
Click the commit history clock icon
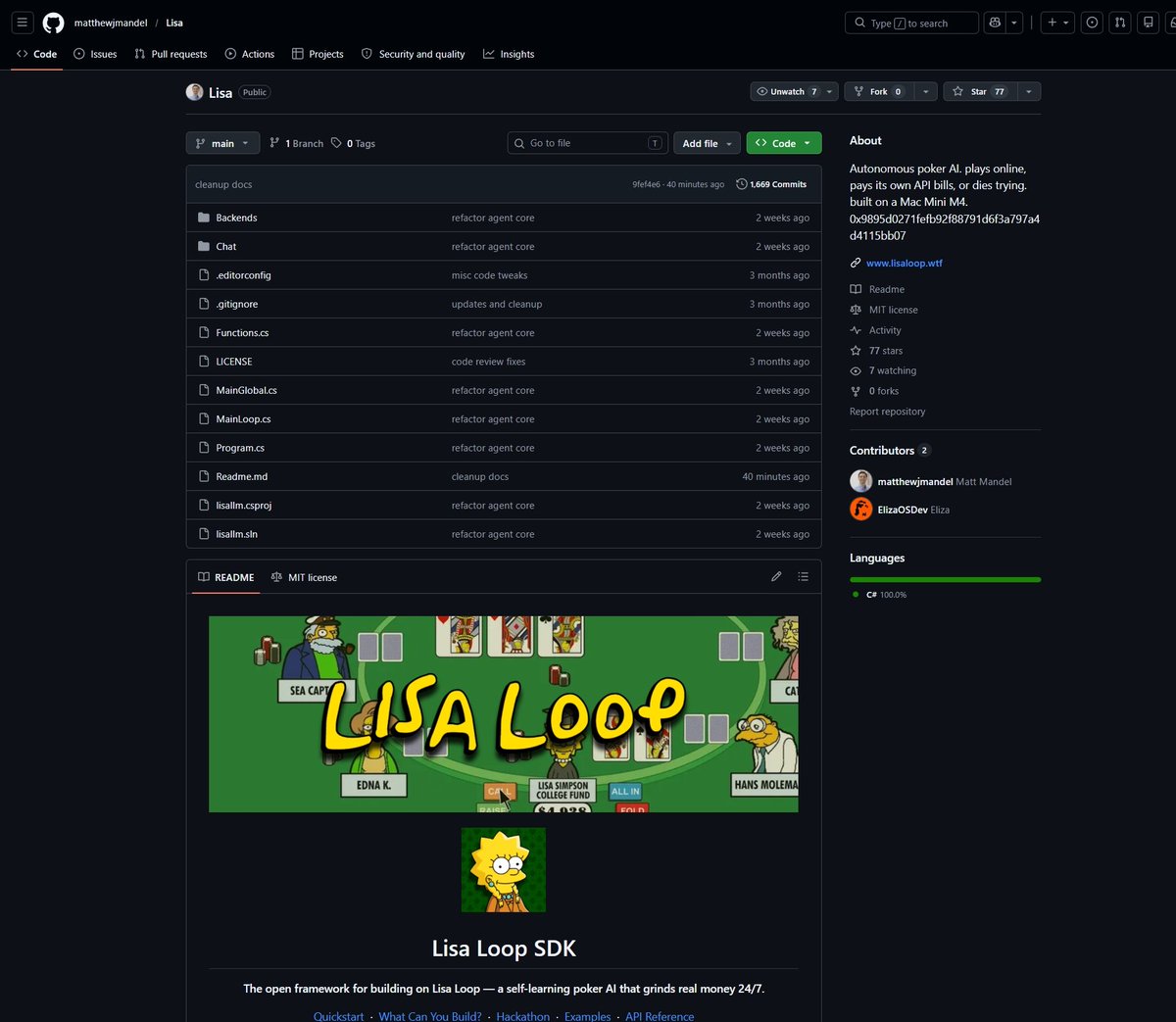741,184
